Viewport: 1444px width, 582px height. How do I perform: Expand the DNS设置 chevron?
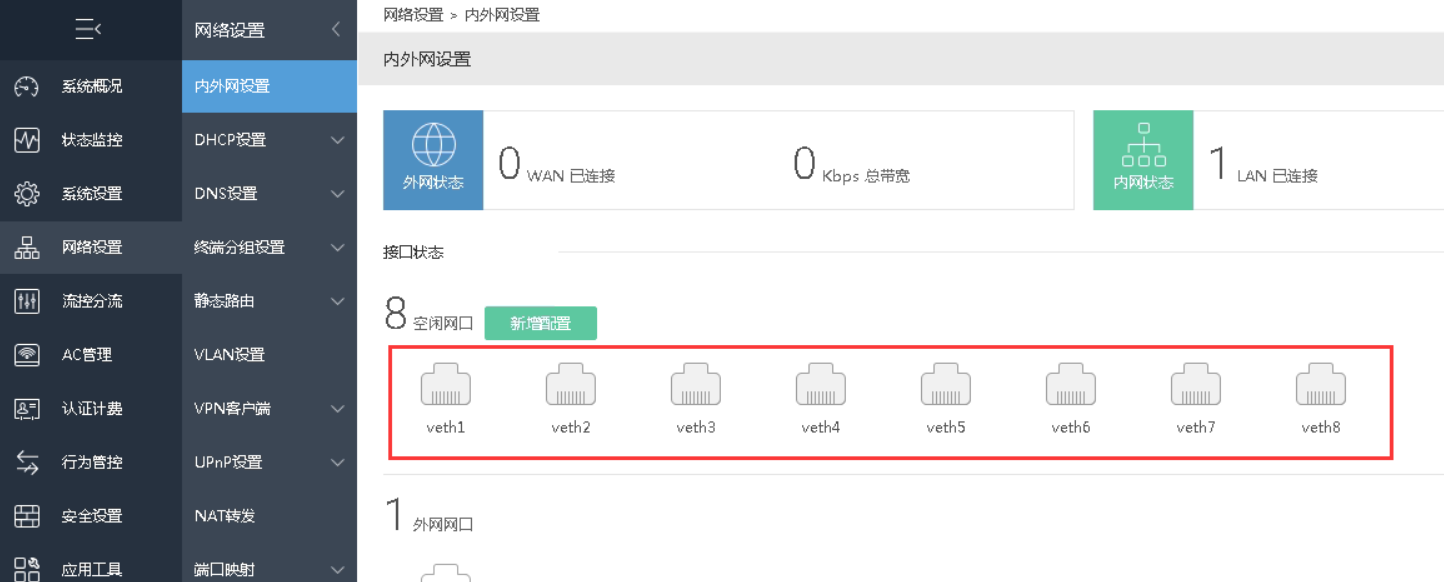click(x=337, y=194)
